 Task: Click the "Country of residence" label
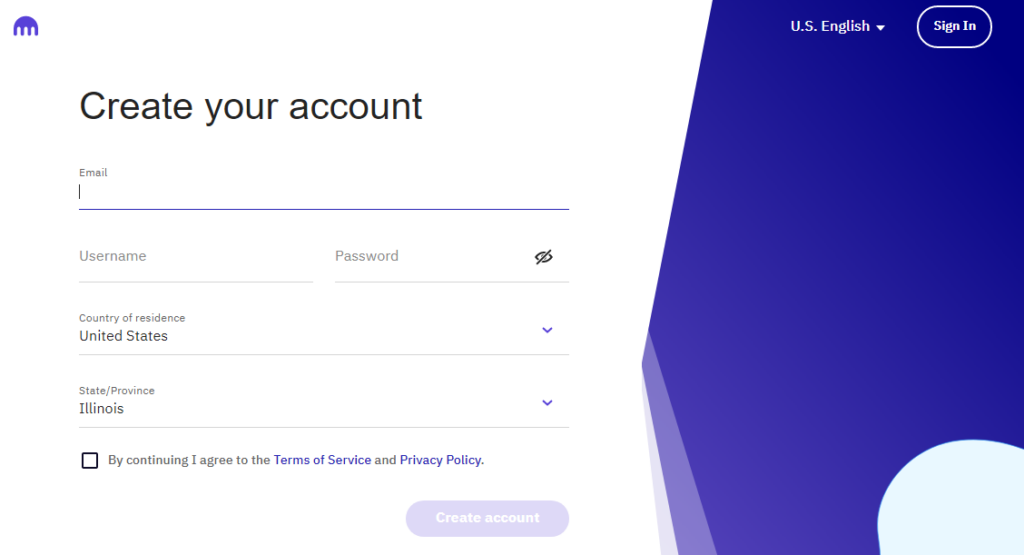click(x=132, y=318)
